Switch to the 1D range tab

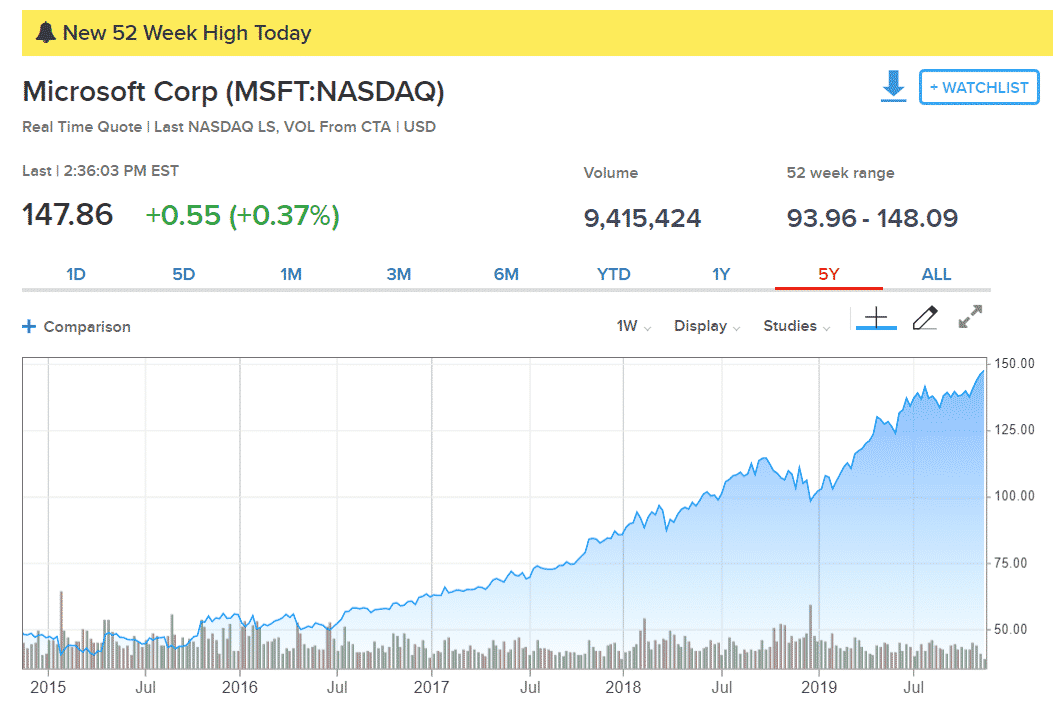(x=76, y=274)
